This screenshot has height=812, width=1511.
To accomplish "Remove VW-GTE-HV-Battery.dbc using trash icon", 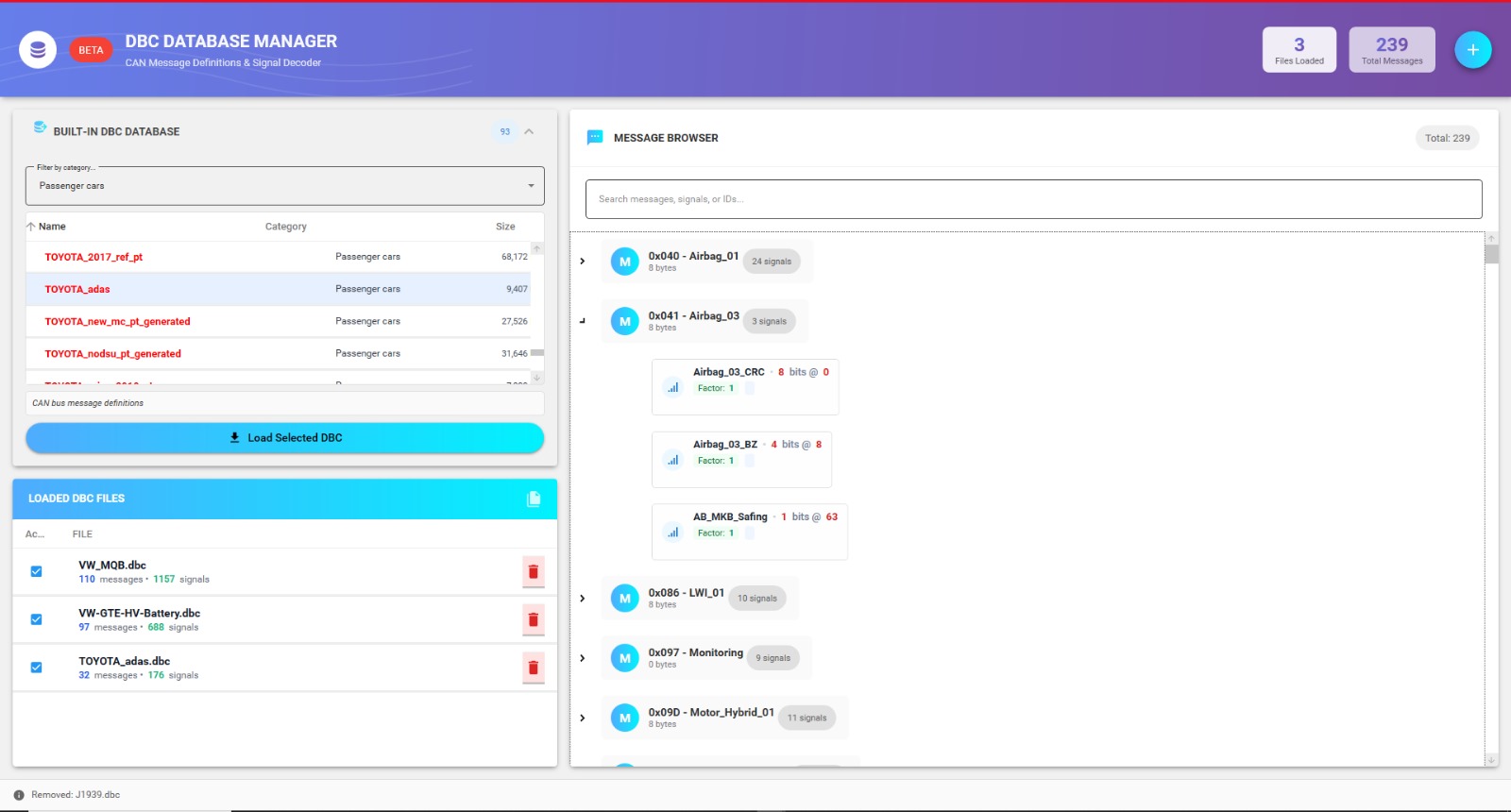I will (x=534, y=620).
